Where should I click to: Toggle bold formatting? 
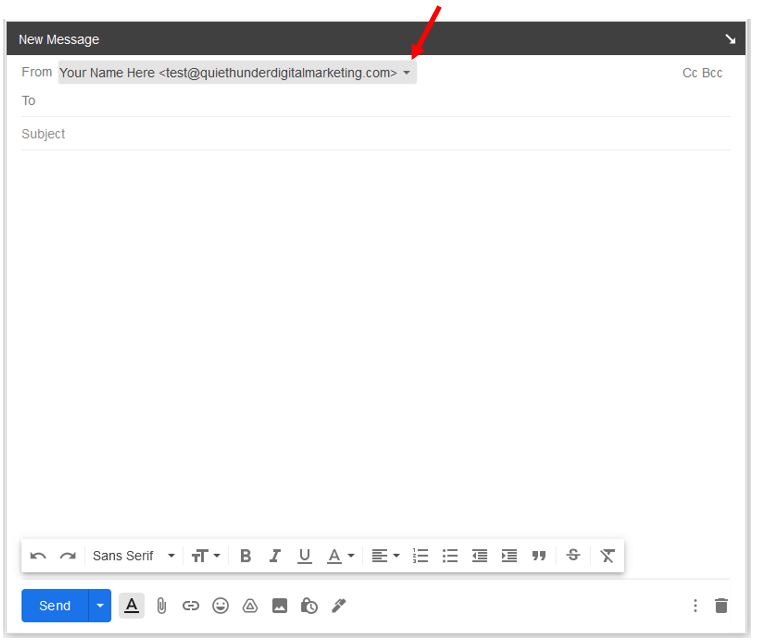[245, 556]
